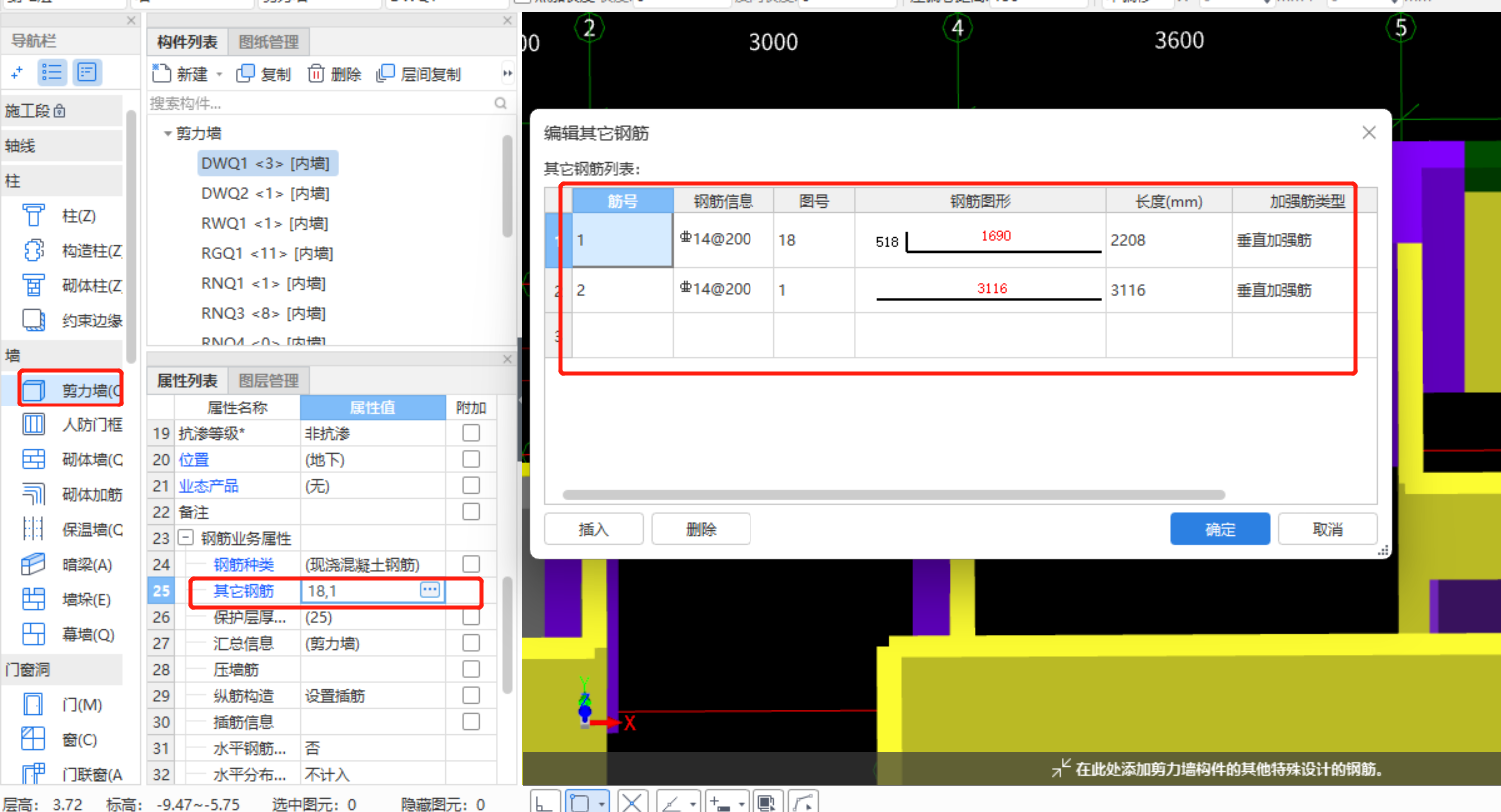
Task: Select RGQ1 <11> [内墙] component
Action: (x=267, y=253)
